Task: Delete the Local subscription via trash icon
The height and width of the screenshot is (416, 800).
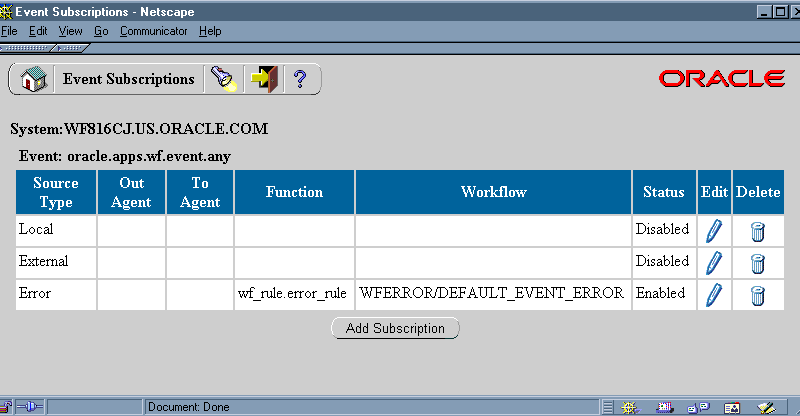Action: click(757, 231)
